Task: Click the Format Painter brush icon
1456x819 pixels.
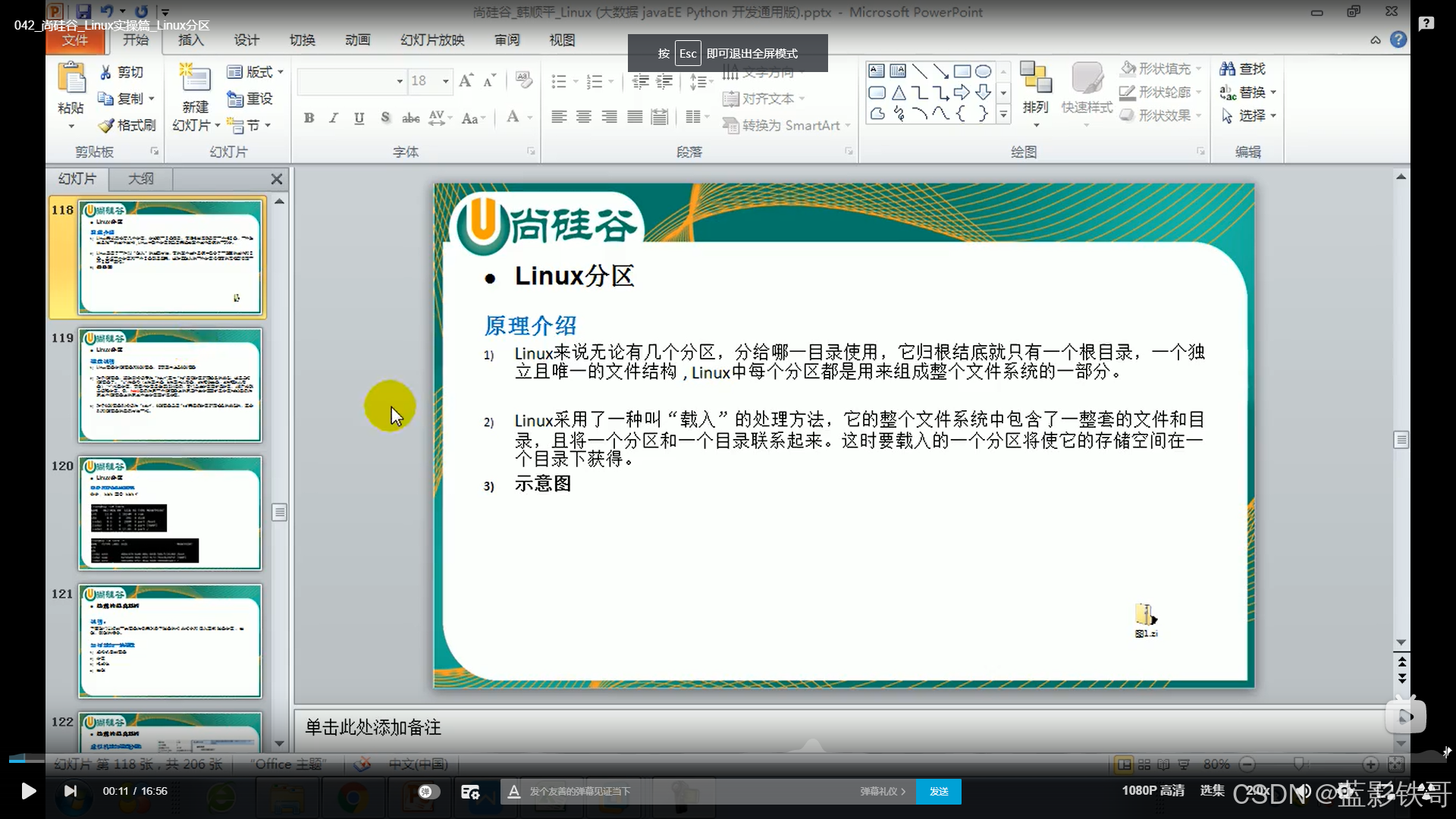Action: point(106,125)
